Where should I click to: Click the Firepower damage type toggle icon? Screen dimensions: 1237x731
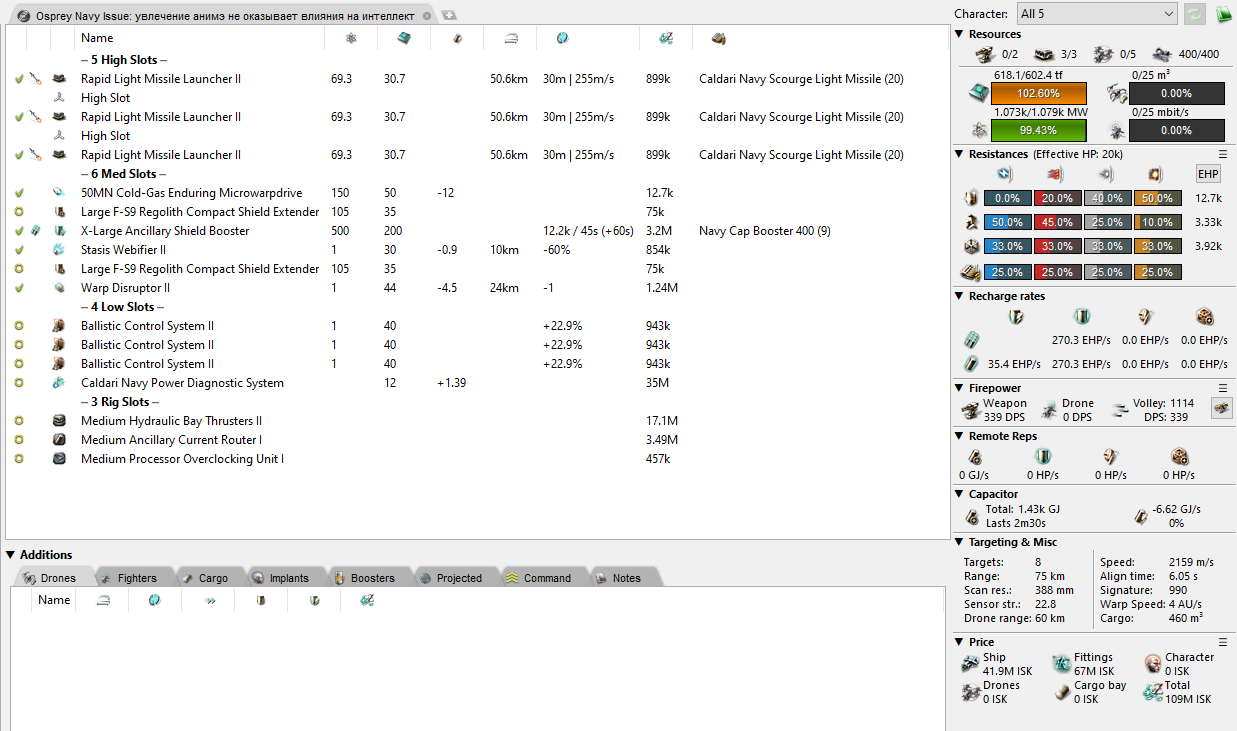[1221, 407]
